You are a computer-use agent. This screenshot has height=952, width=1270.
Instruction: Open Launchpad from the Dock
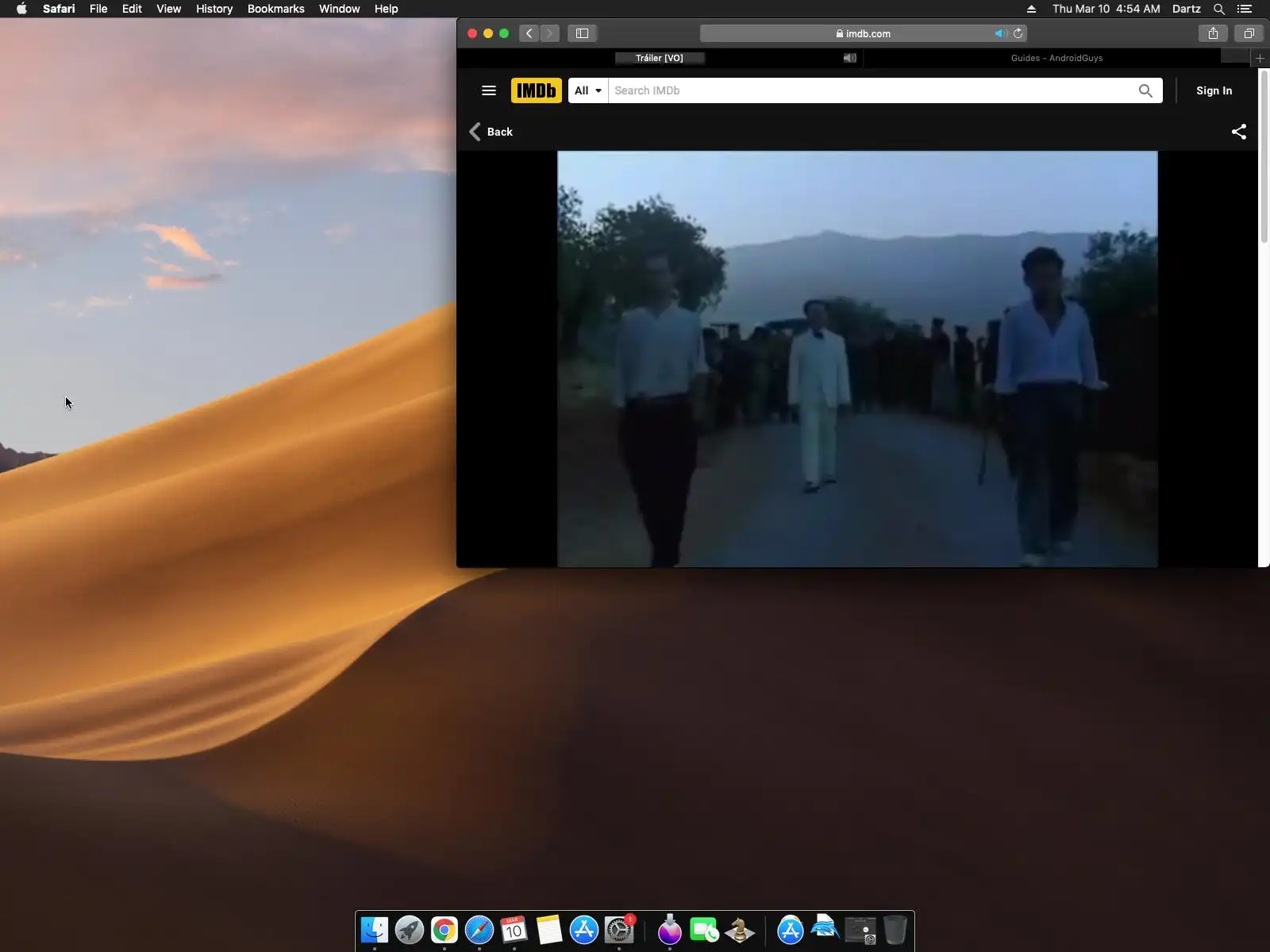[410, 930]
